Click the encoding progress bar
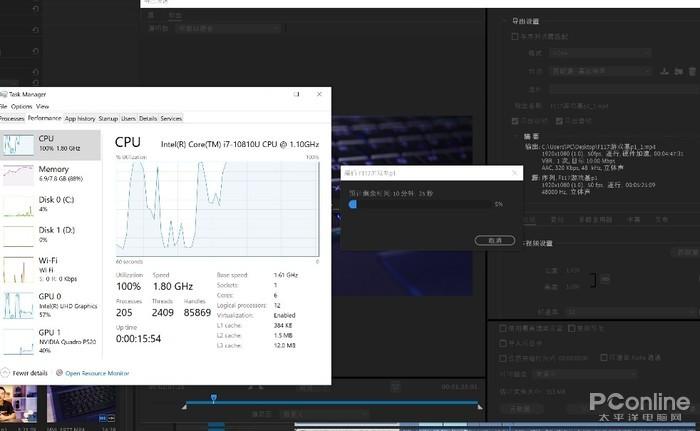Screen dimensions: 700x431 pos(420,204)
